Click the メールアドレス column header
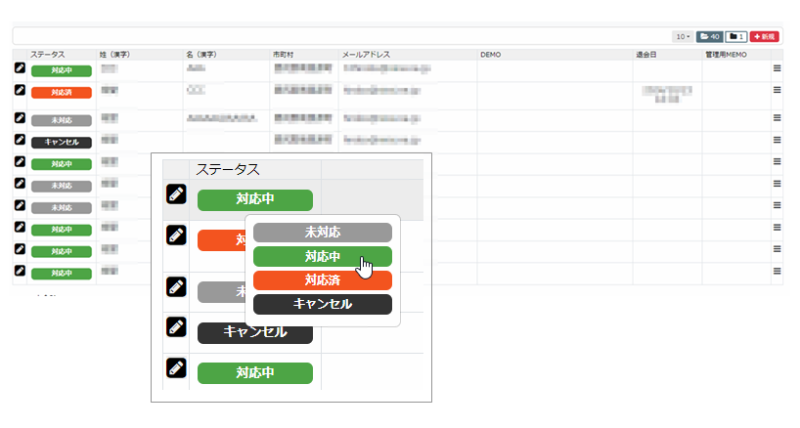 [364, 54]
